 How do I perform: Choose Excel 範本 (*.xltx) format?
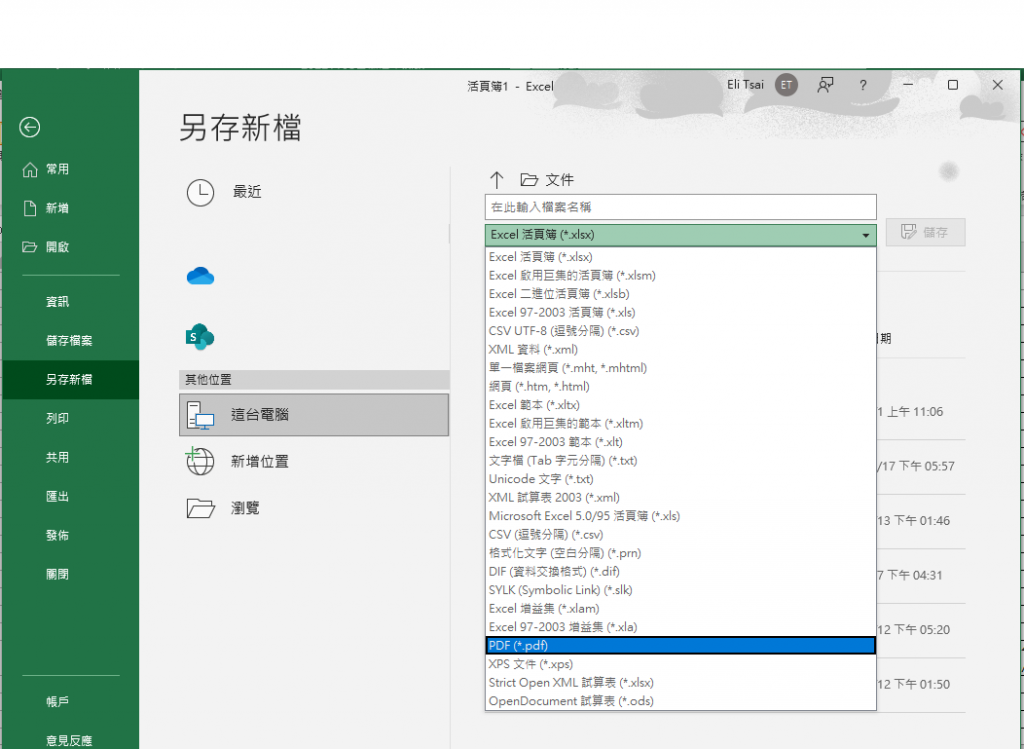coord(680,405)
